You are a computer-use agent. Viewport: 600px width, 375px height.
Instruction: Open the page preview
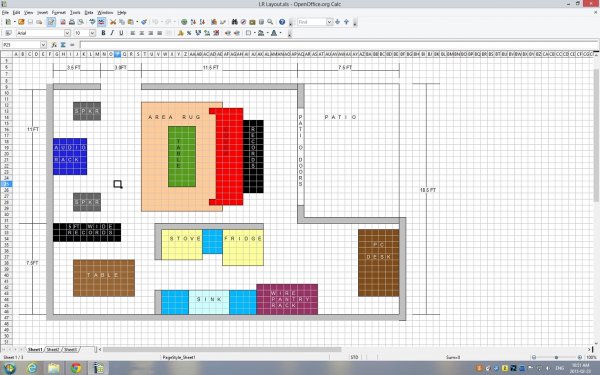point(81,22)
